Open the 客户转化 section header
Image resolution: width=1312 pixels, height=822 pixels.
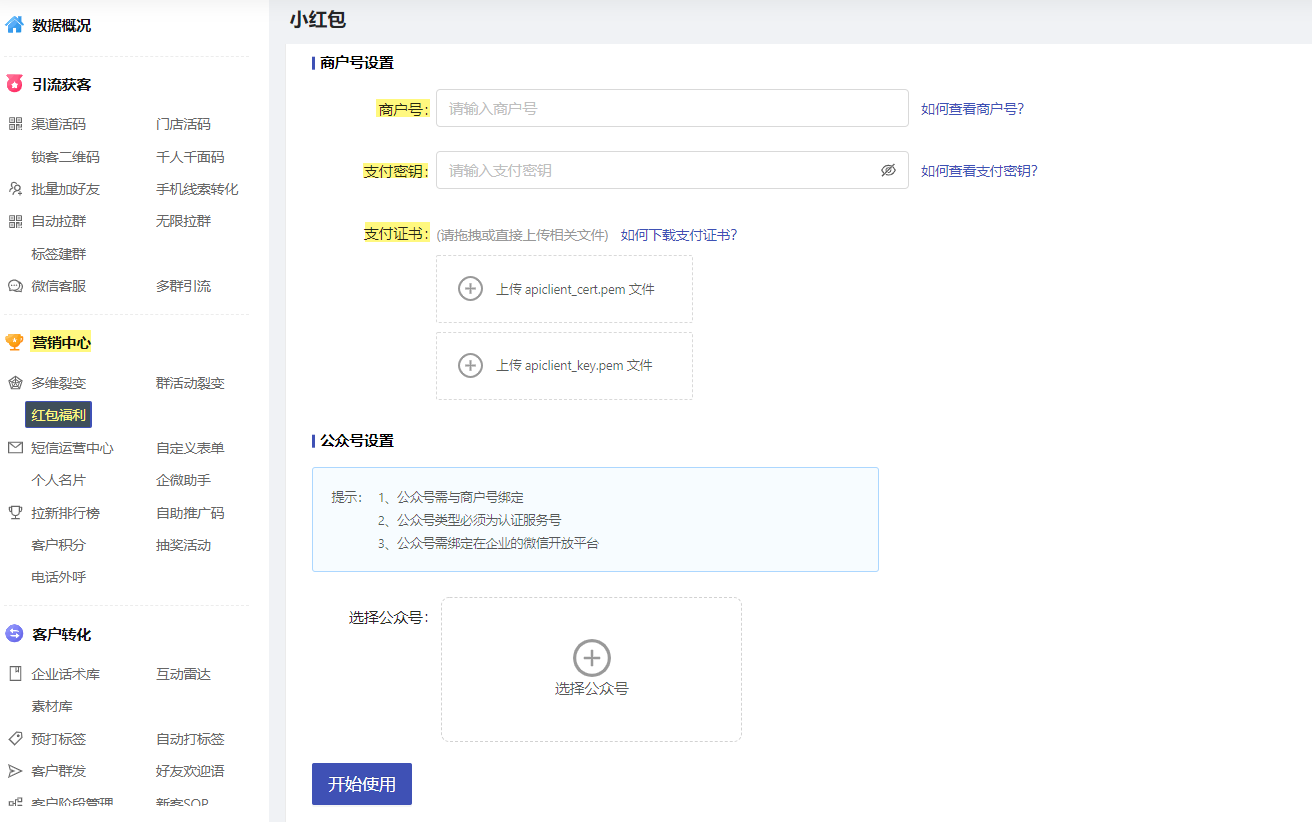coord(61,634)
